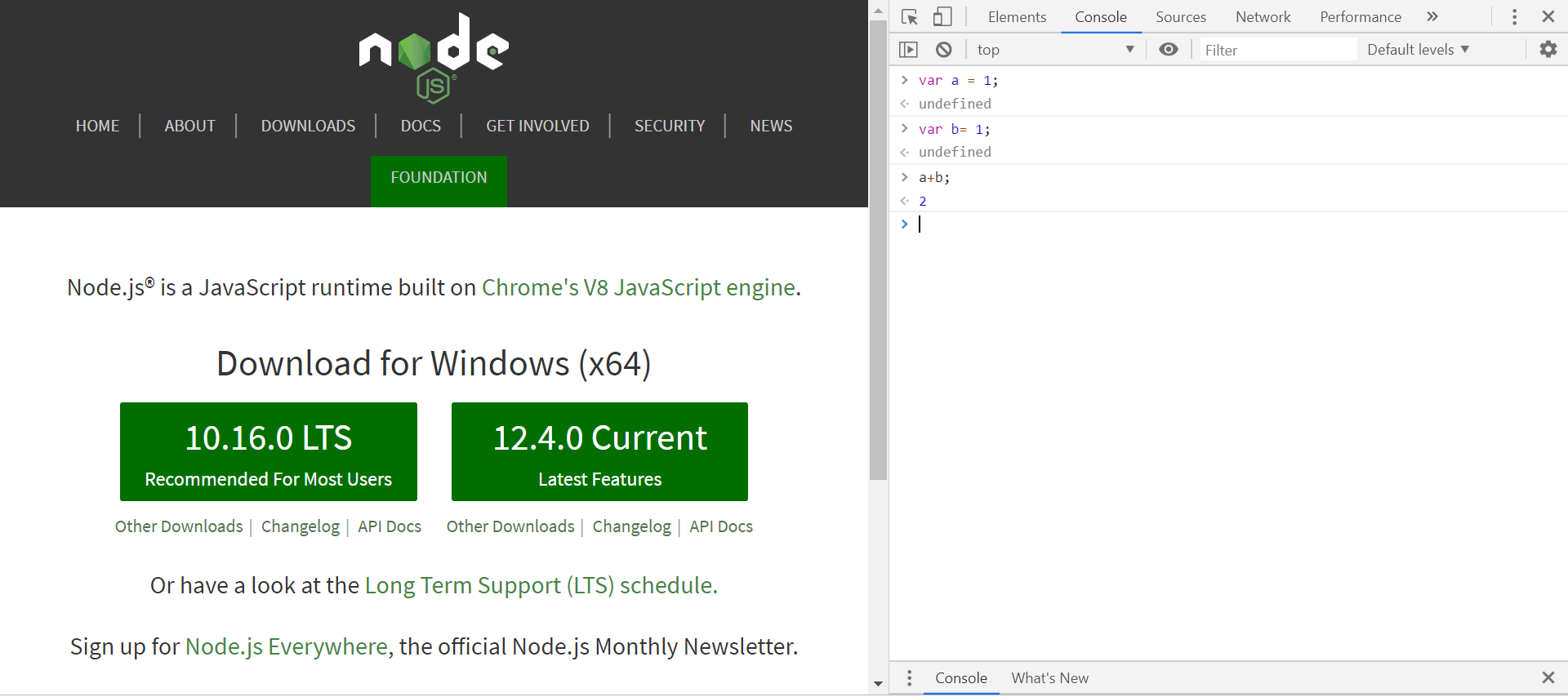The width and height of the screenshot is (1568, 697).
Task: Select the console result value 2
Action: click(923, 201)
